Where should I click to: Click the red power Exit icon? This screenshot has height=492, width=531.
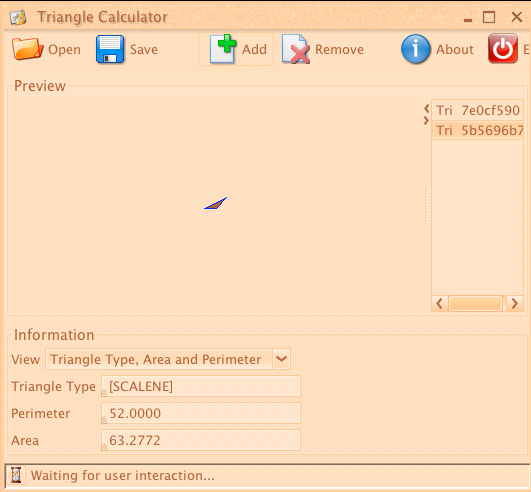pos(503,48)
